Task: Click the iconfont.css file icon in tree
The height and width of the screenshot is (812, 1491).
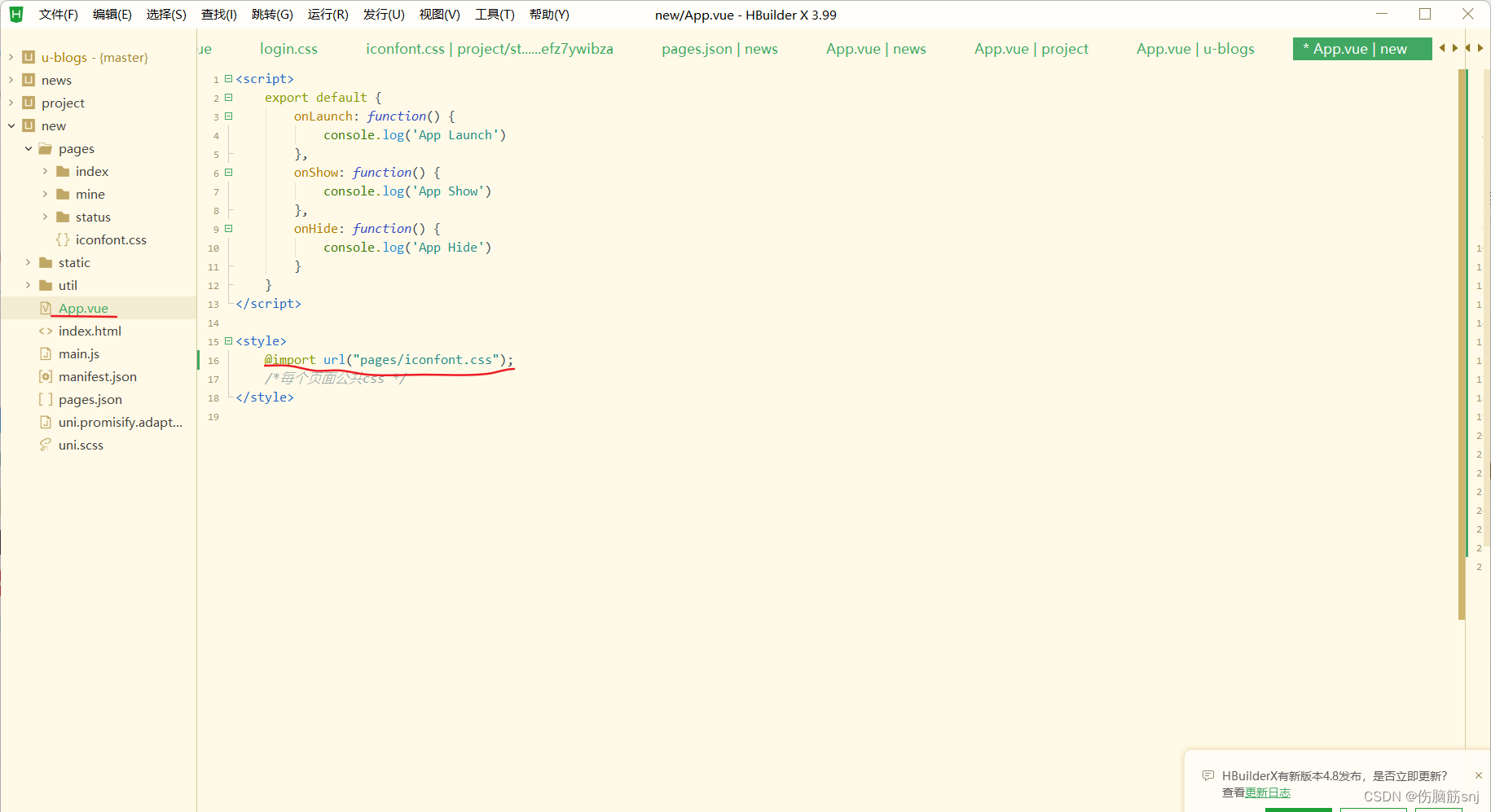Action: [x=63, y=239]
